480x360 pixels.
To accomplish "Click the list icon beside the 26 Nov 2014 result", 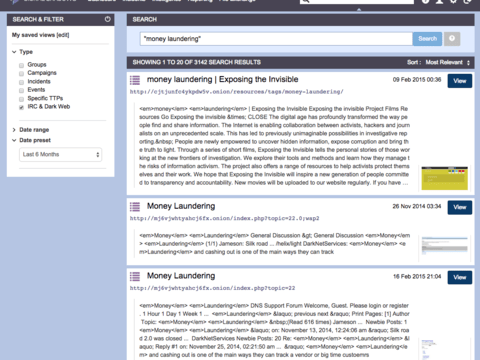I will (x=135, y=207).
